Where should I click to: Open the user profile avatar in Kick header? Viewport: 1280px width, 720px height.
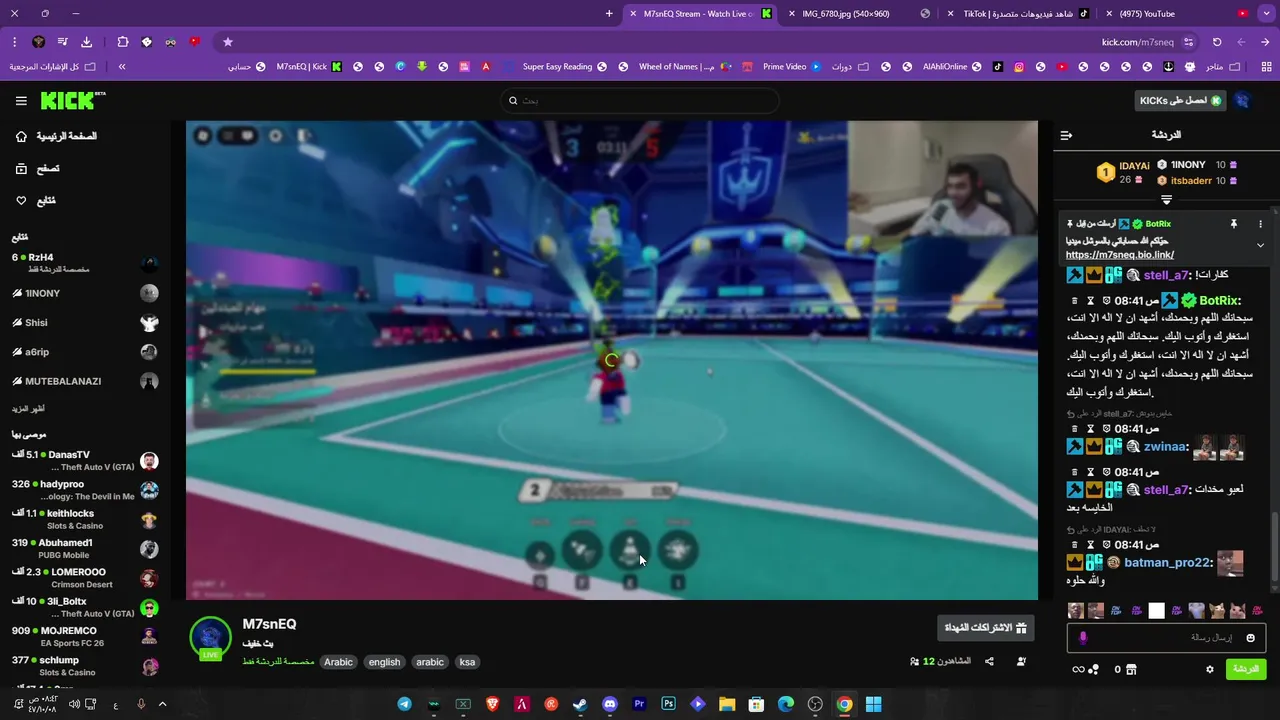tap(1242, 100)
